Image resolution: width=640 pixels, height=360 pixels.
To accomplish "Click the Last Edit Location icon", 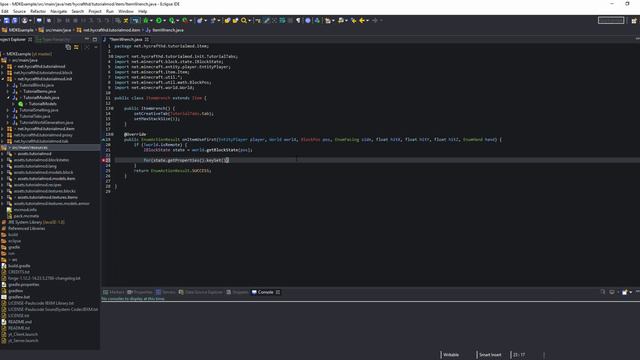I will [353, 20].
